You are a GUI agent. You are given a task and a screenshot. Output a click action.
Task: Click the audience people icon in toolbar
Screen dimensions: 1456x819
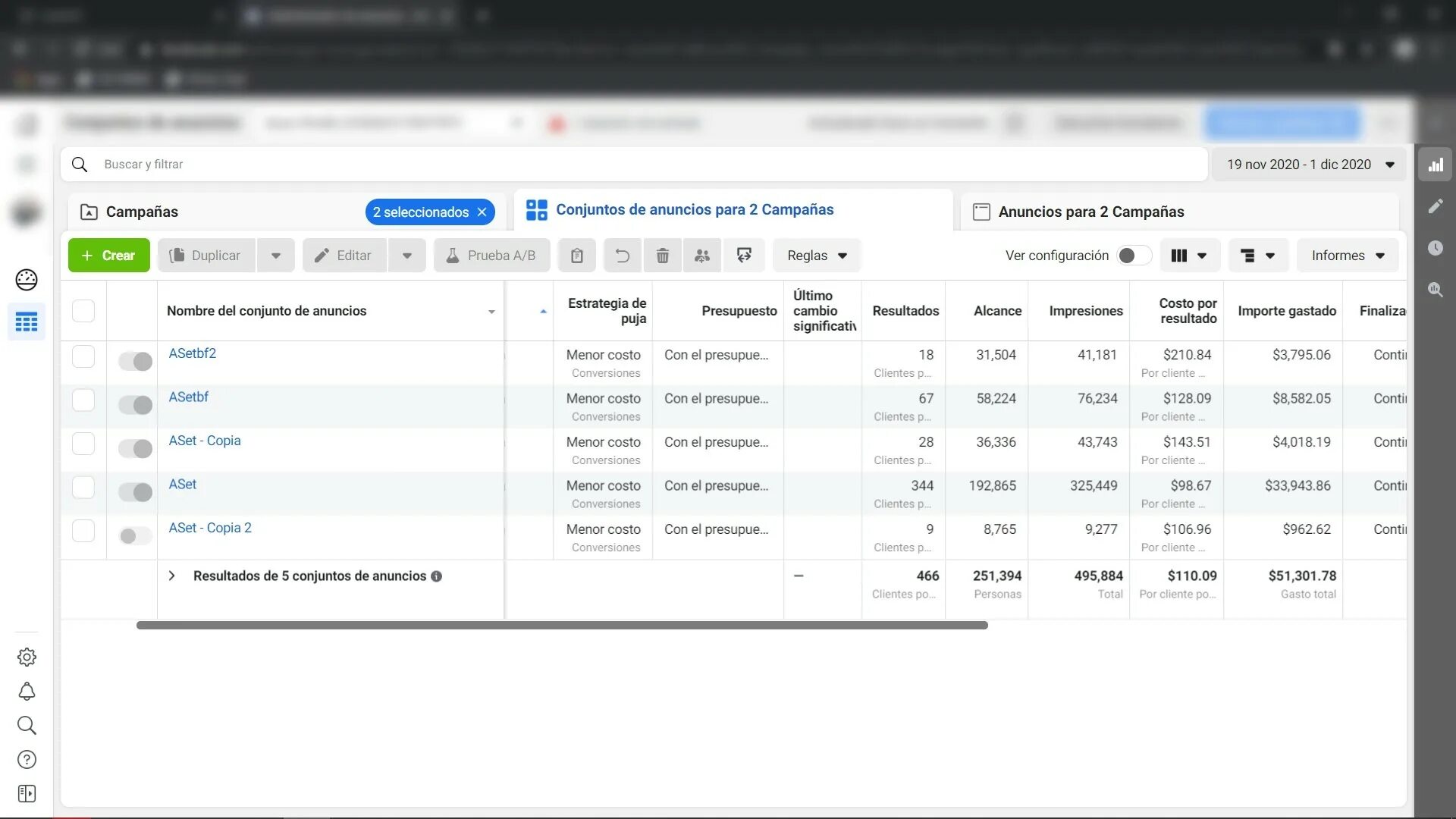(x=702, y=256)
